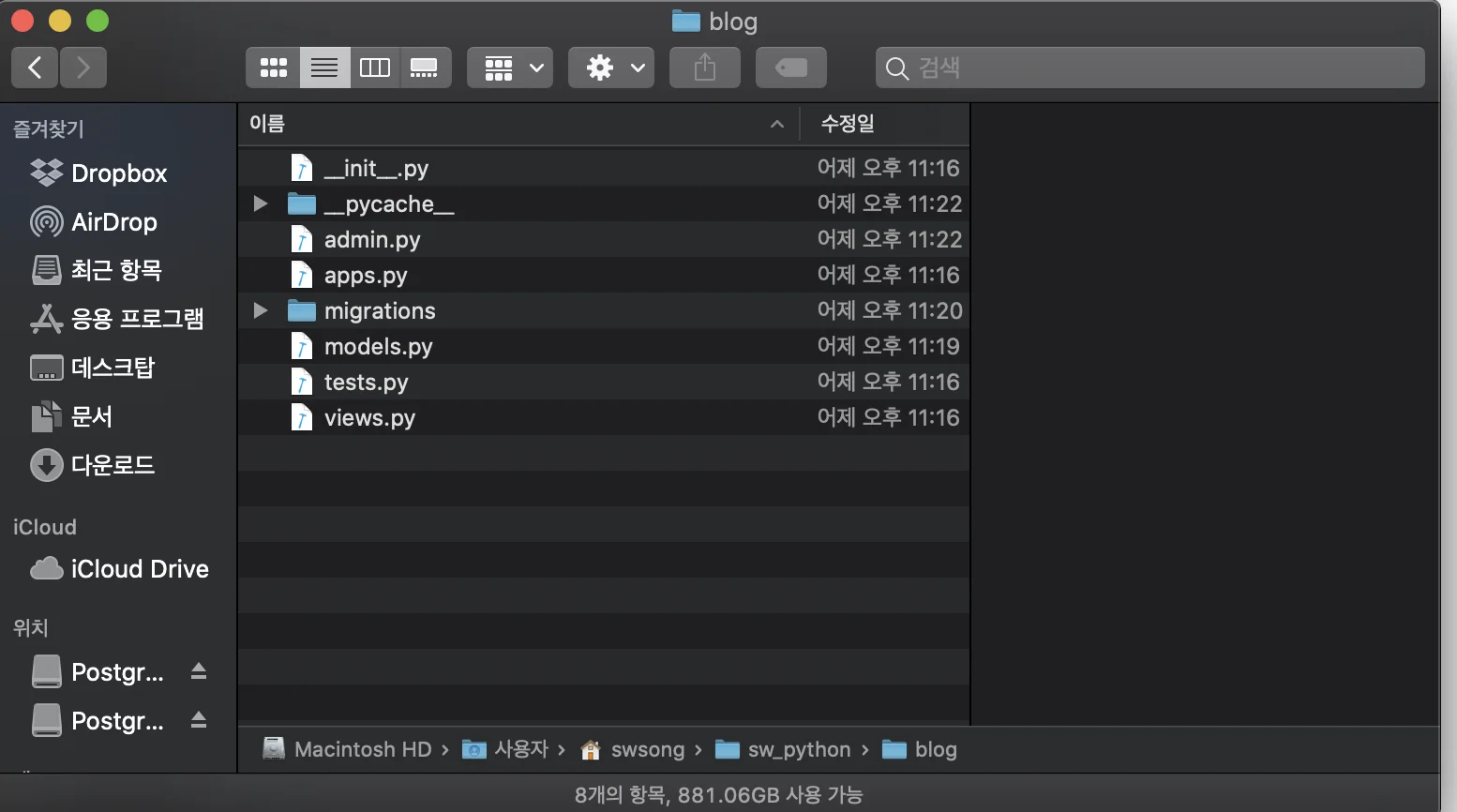Eject the second Postgr... volume
The image size is (1457, 812).
(199, 720)
